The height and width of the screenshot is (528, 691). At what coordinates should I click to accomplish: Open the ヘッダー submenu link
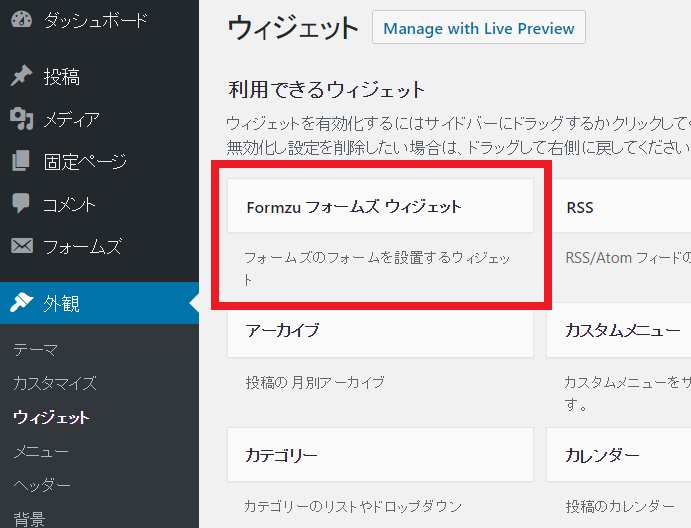coord(41,485)
